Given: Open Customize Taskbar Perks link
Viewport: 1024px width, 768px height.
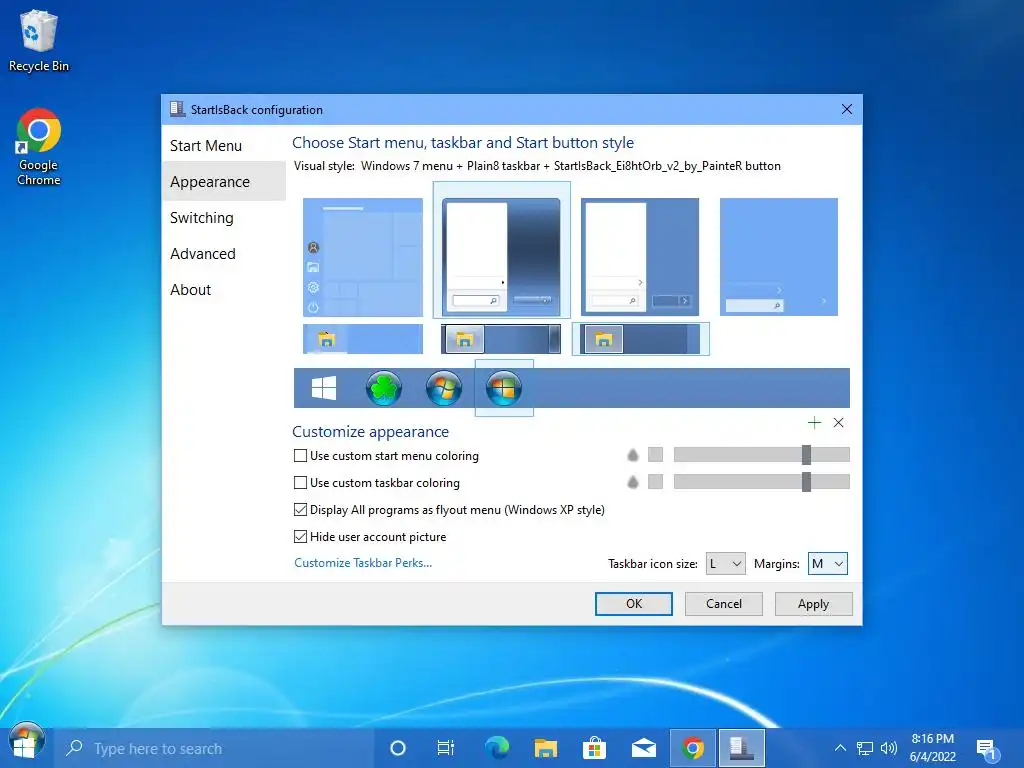Looking at the screenshot, I should (363, 563).
